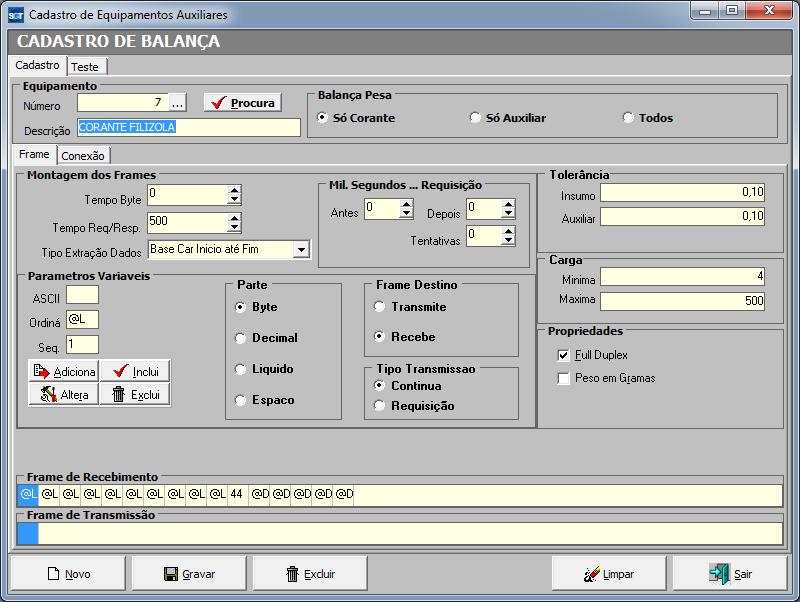This screenshot has height=602, width=800.
Task: Click the ellipsis button beside Número
Action: pos(177,103)
